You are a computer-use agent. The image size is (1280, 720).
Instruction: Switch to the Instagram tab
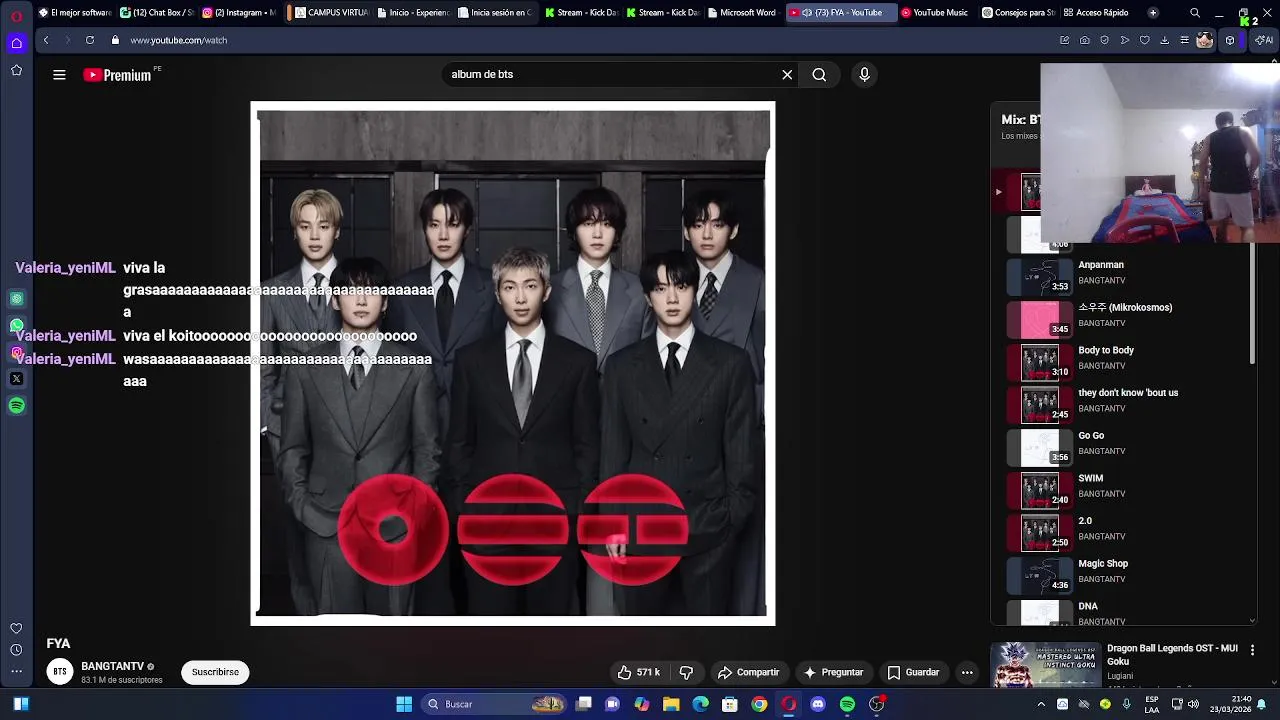point(240,13)
